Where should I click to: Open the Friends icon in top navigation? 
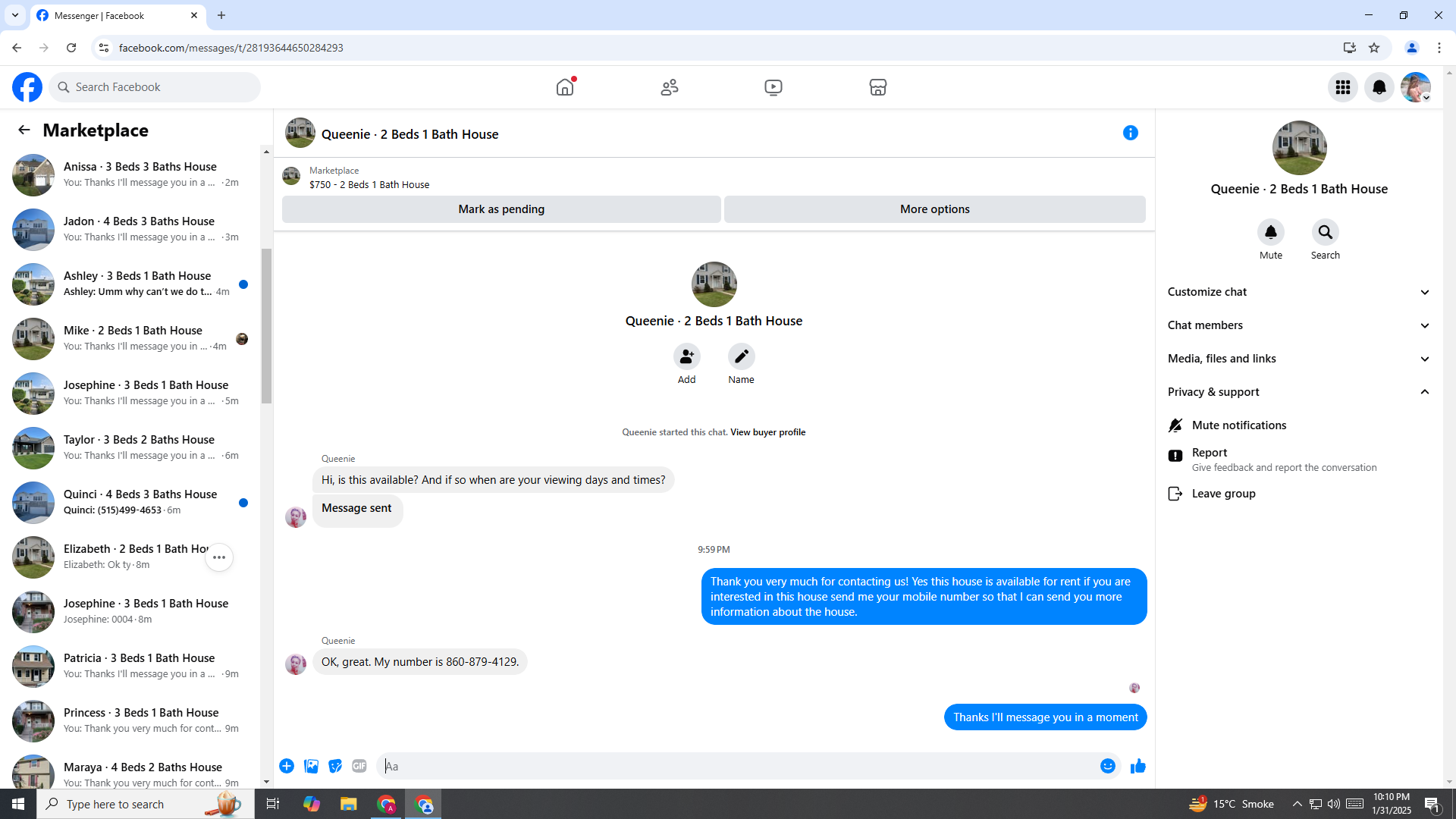[x=670, y=87]
